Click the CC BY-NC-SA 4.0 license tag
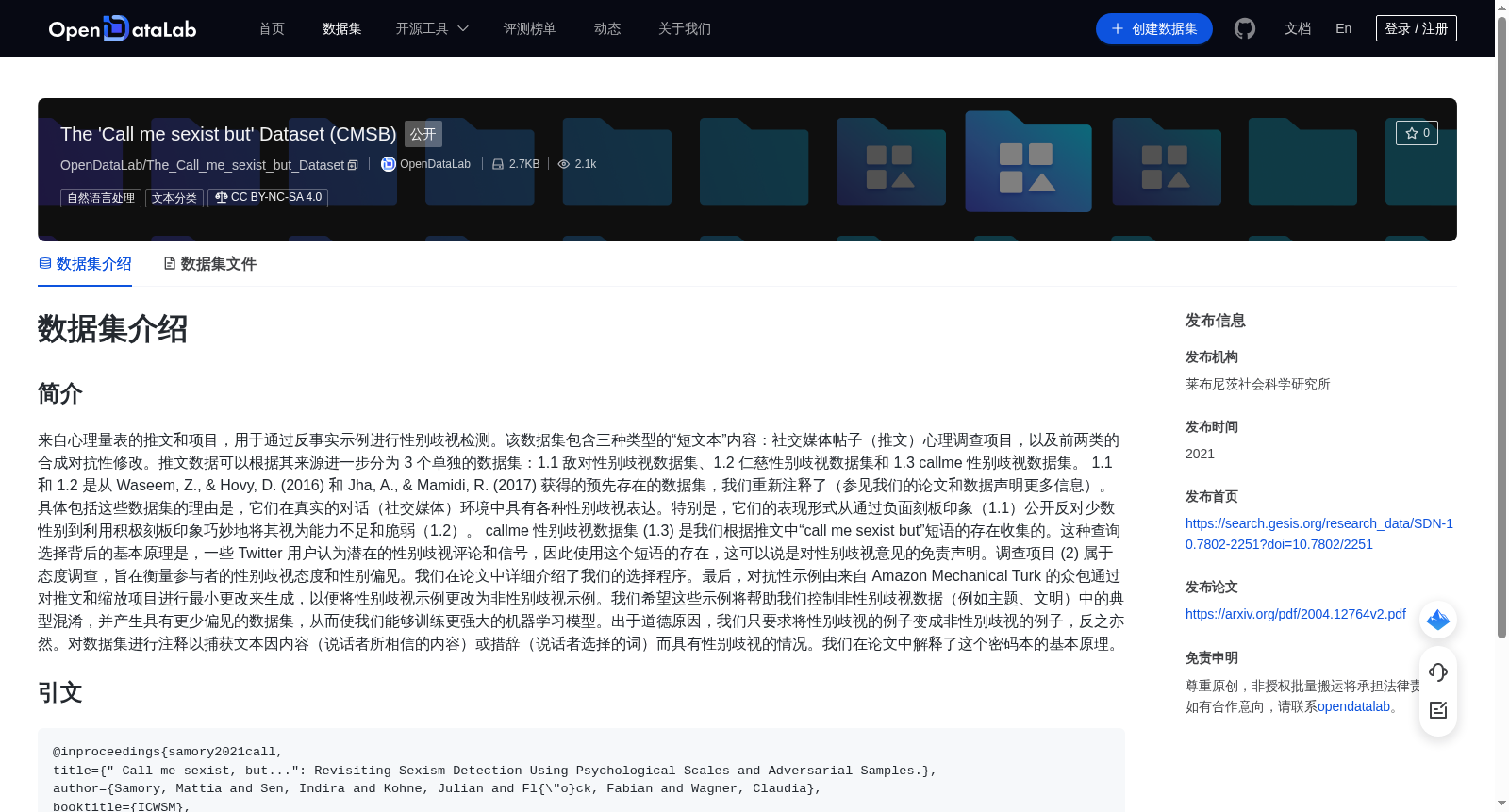This screenshot has height=812, width=1509. 268,198
